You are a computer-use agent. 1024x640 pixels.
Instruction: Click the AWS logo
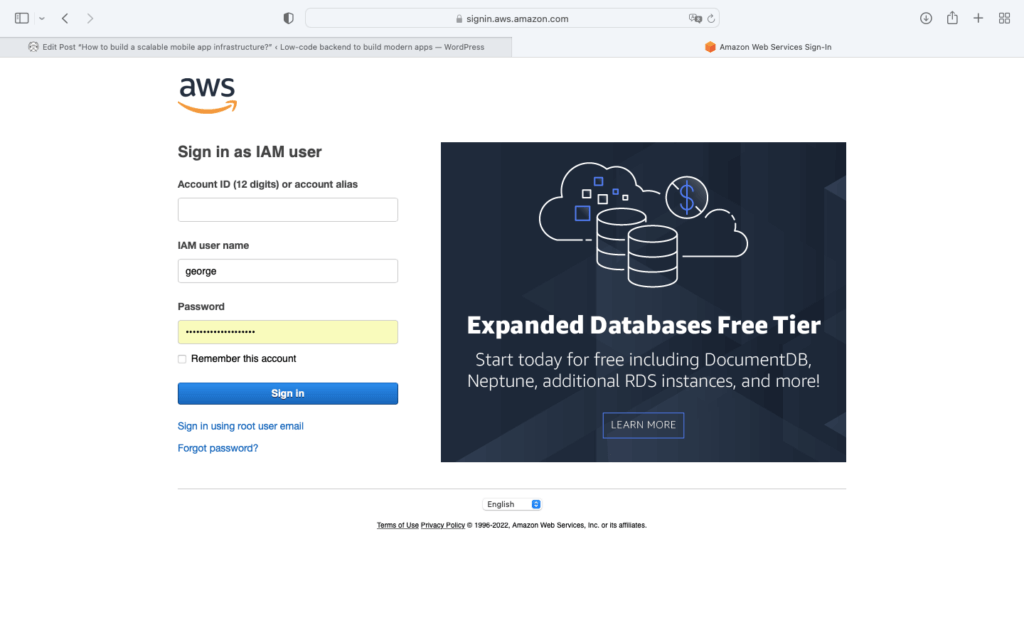(207, 95)
